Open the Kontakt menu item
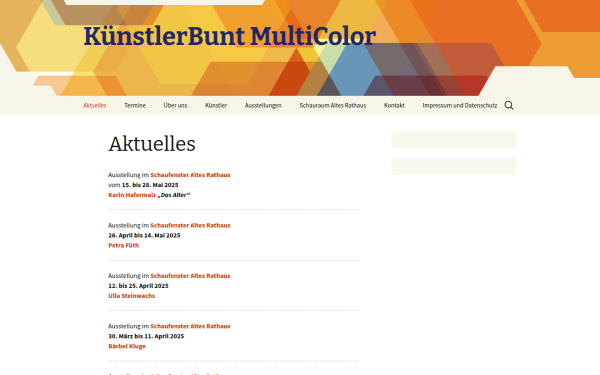Image resolution: width=600 pixels, height=375 pixels. (394, 105)
